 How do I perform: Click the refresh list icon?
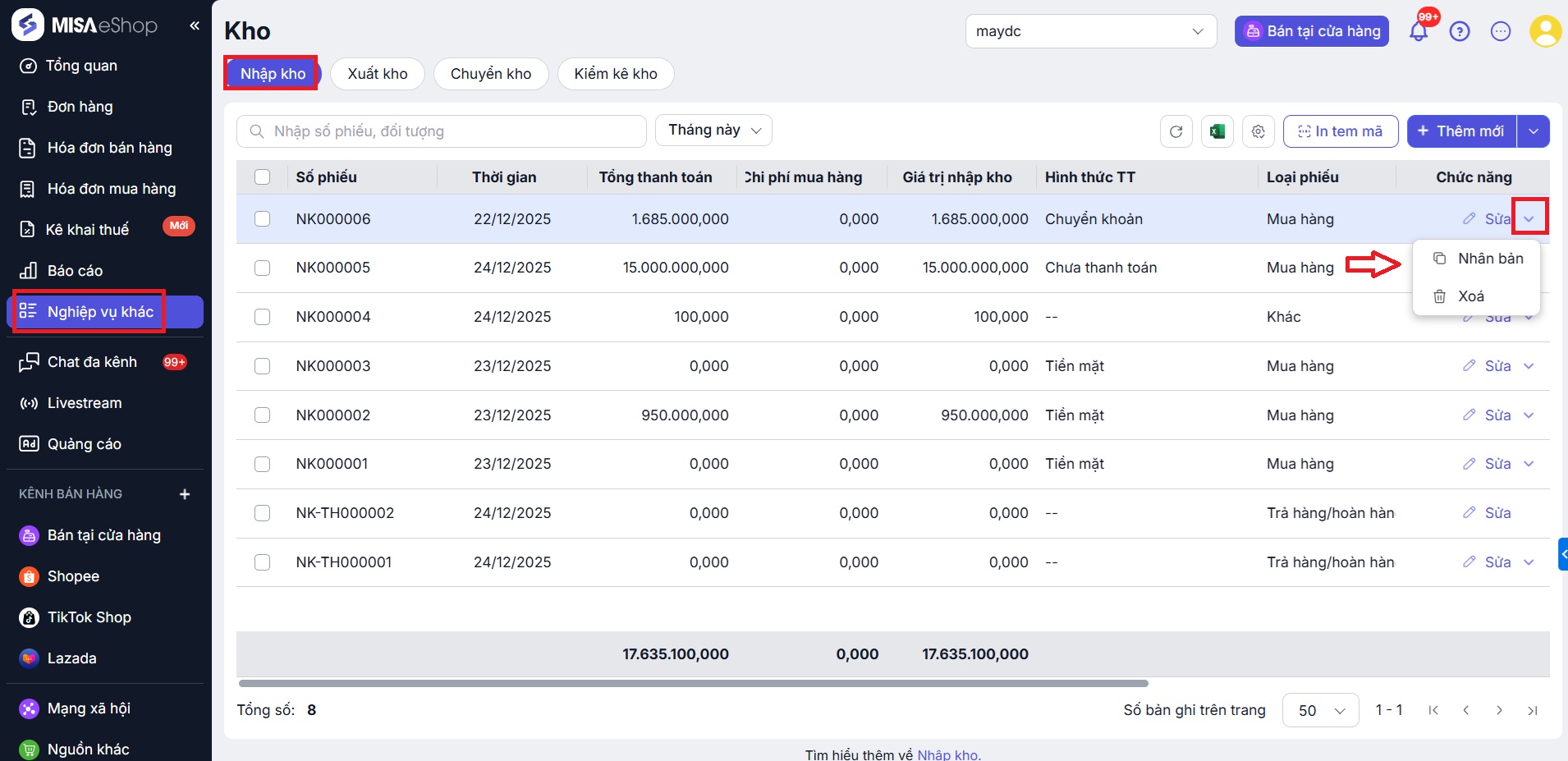[x=1176, y=131]
